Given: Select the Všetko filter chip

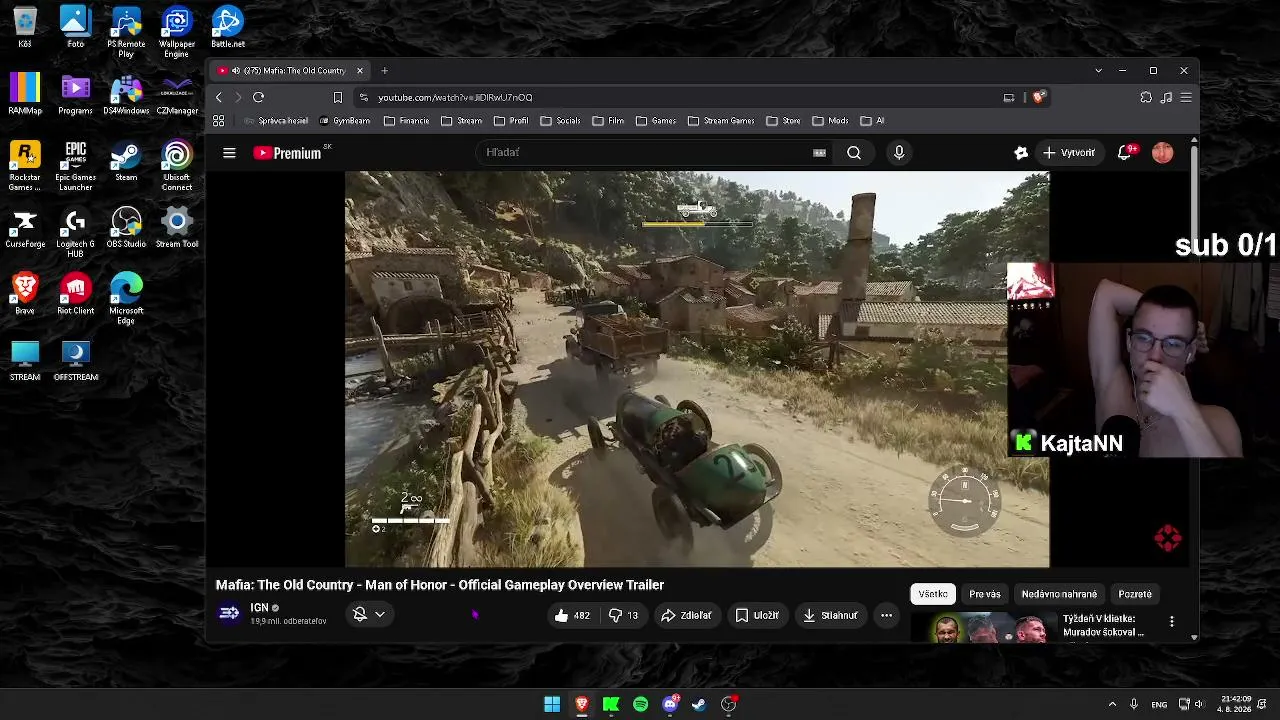Looking at the screenshot, I should (933, 594).
